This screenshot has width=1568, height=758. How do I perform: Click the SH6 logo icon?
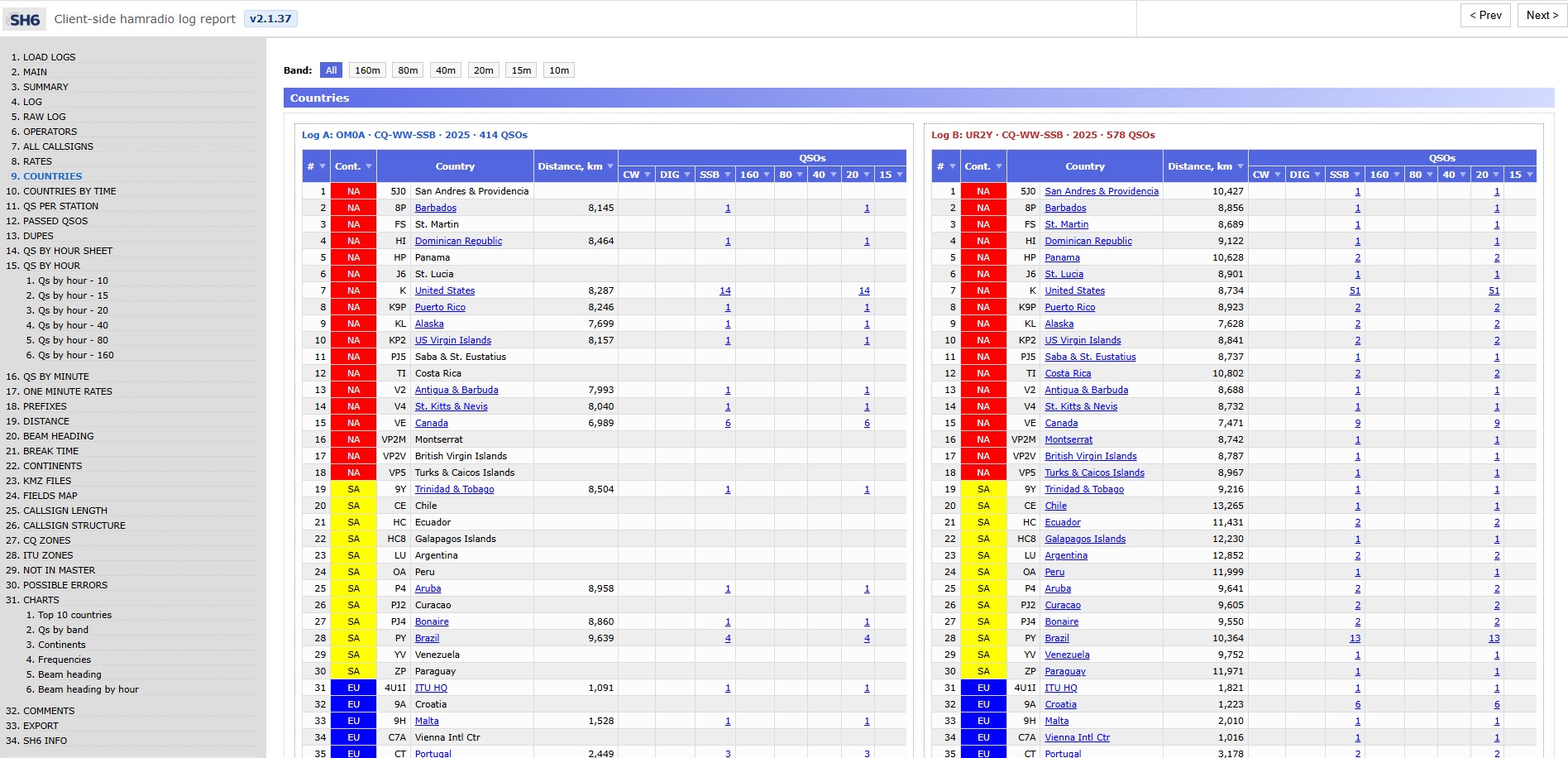tap(25, 19)
